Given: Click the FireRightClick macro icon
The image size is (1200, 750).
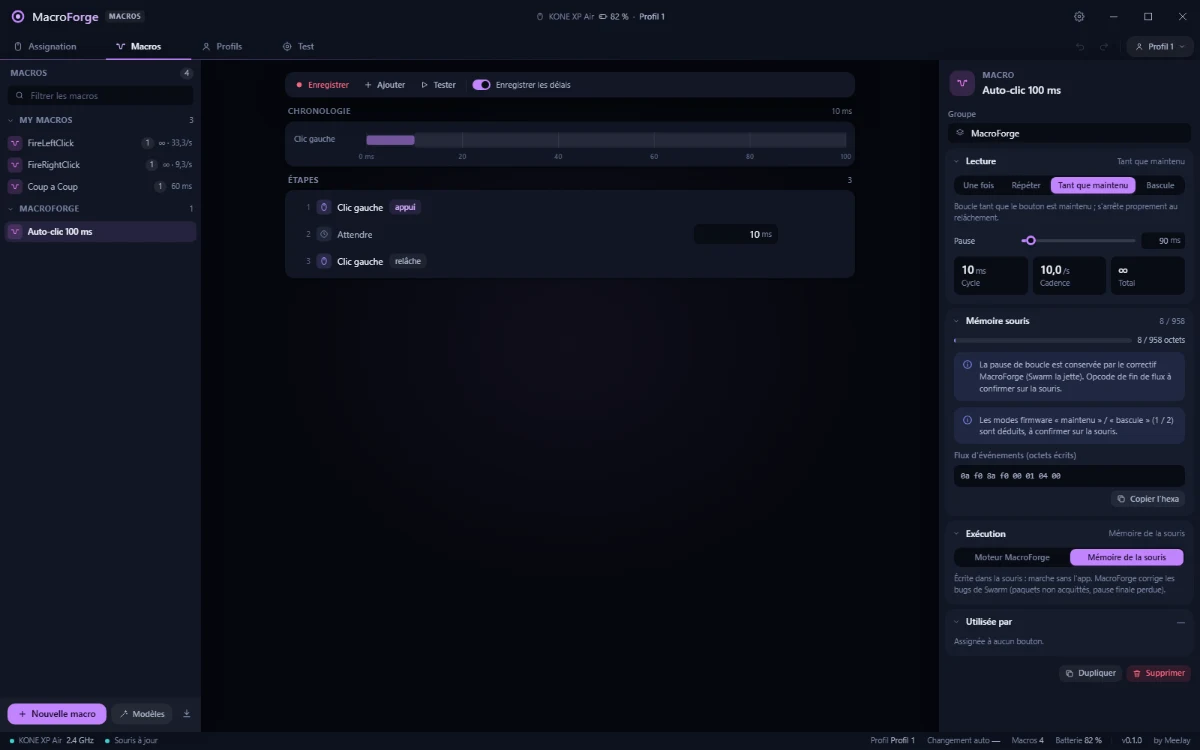Looking at the screenshot, I should (x=15, y=165).
